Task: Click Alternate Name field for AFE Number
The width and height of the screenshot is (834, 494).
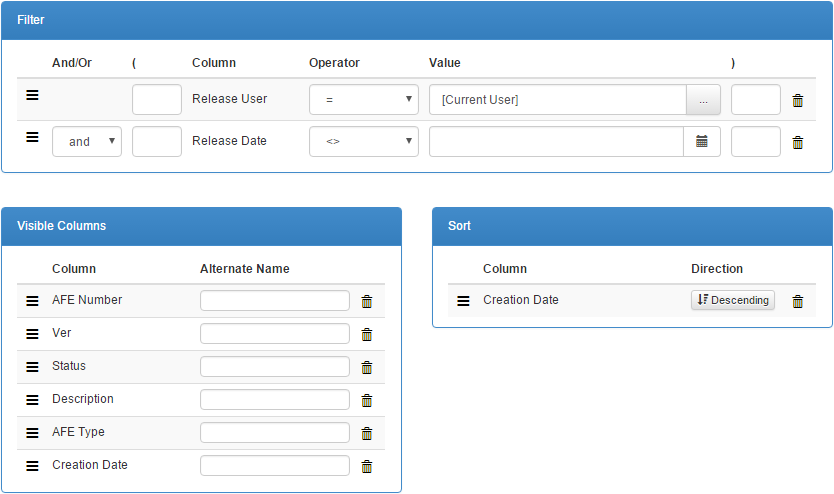Action: [x=275, y=301]
